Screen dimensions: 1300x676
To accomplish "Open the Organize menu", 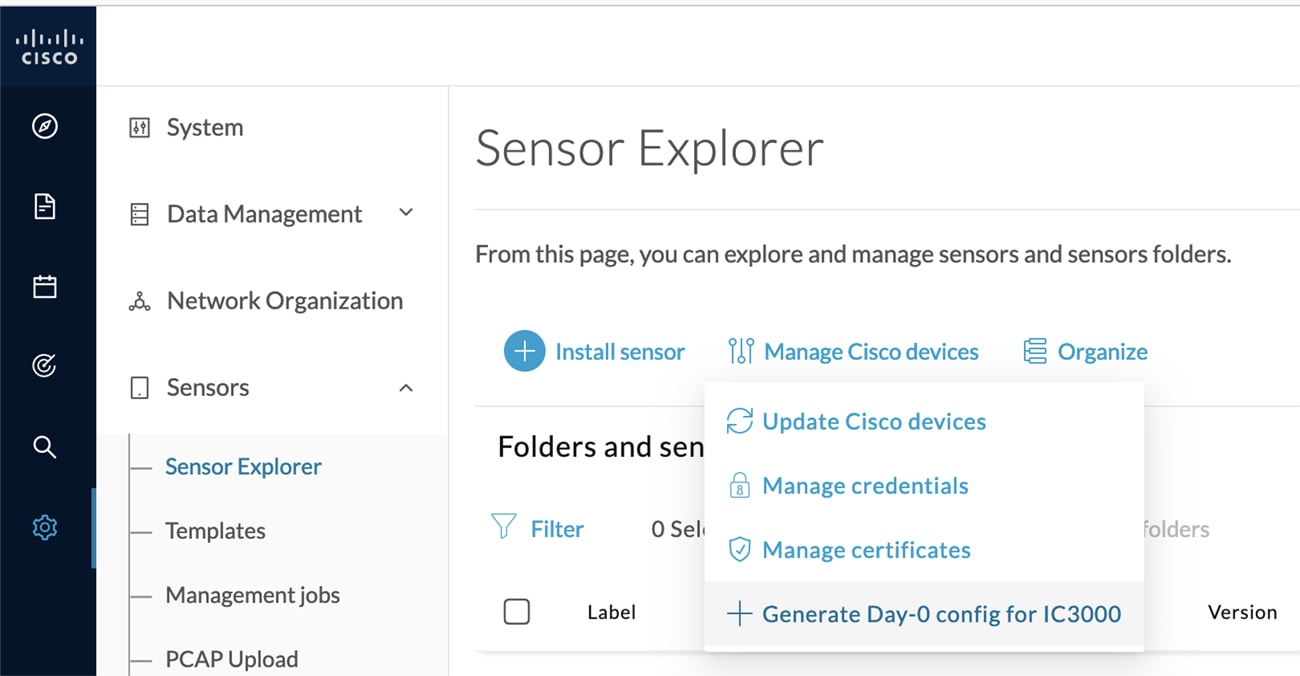I will [x=1085, y=351].
